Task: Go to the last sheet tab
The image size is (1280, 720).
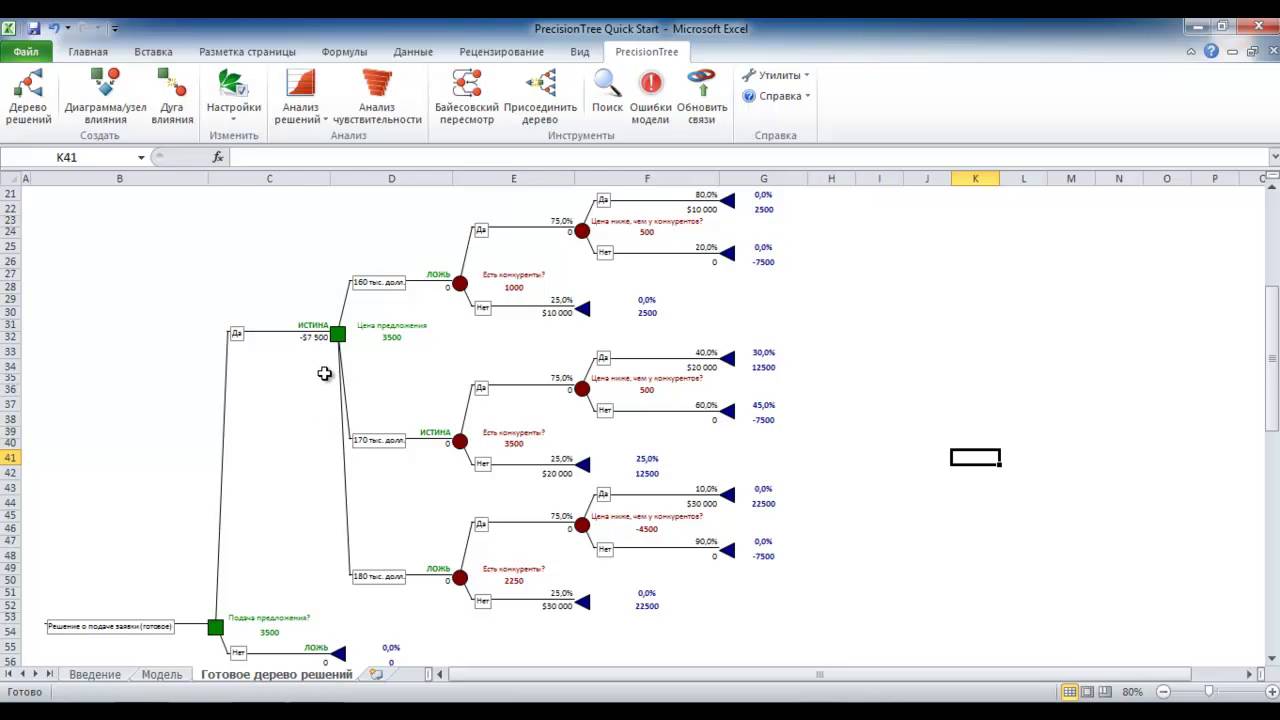Action: click(x=48, y=675)
